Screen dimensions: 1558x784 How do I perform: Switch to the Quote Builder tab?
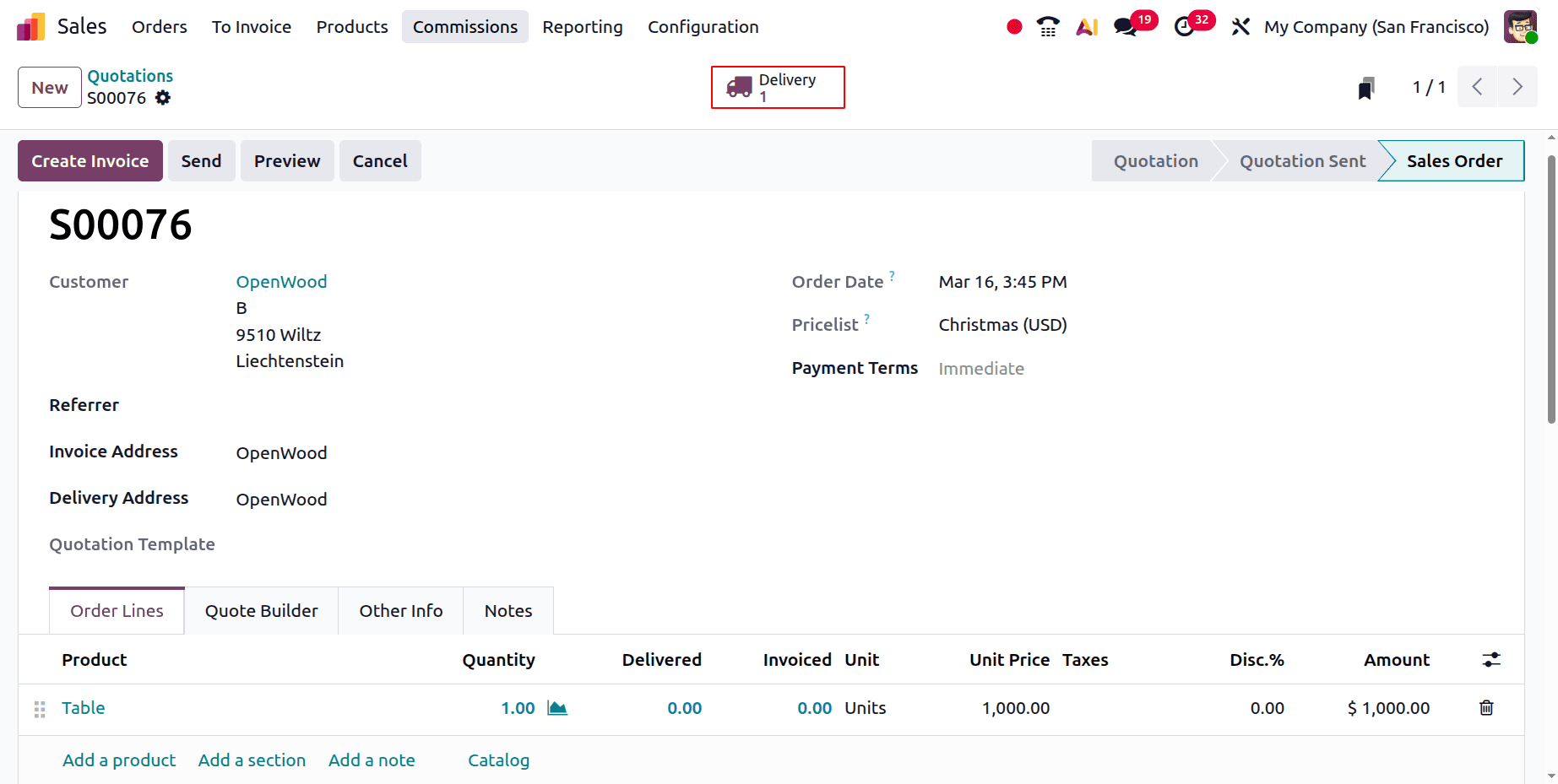point(262,611)
